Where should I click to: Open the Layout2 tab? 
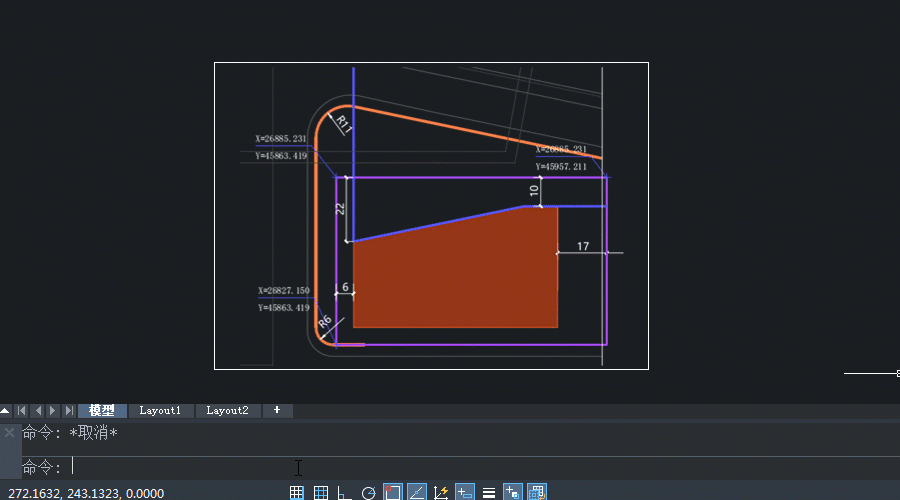coord(227,411)
